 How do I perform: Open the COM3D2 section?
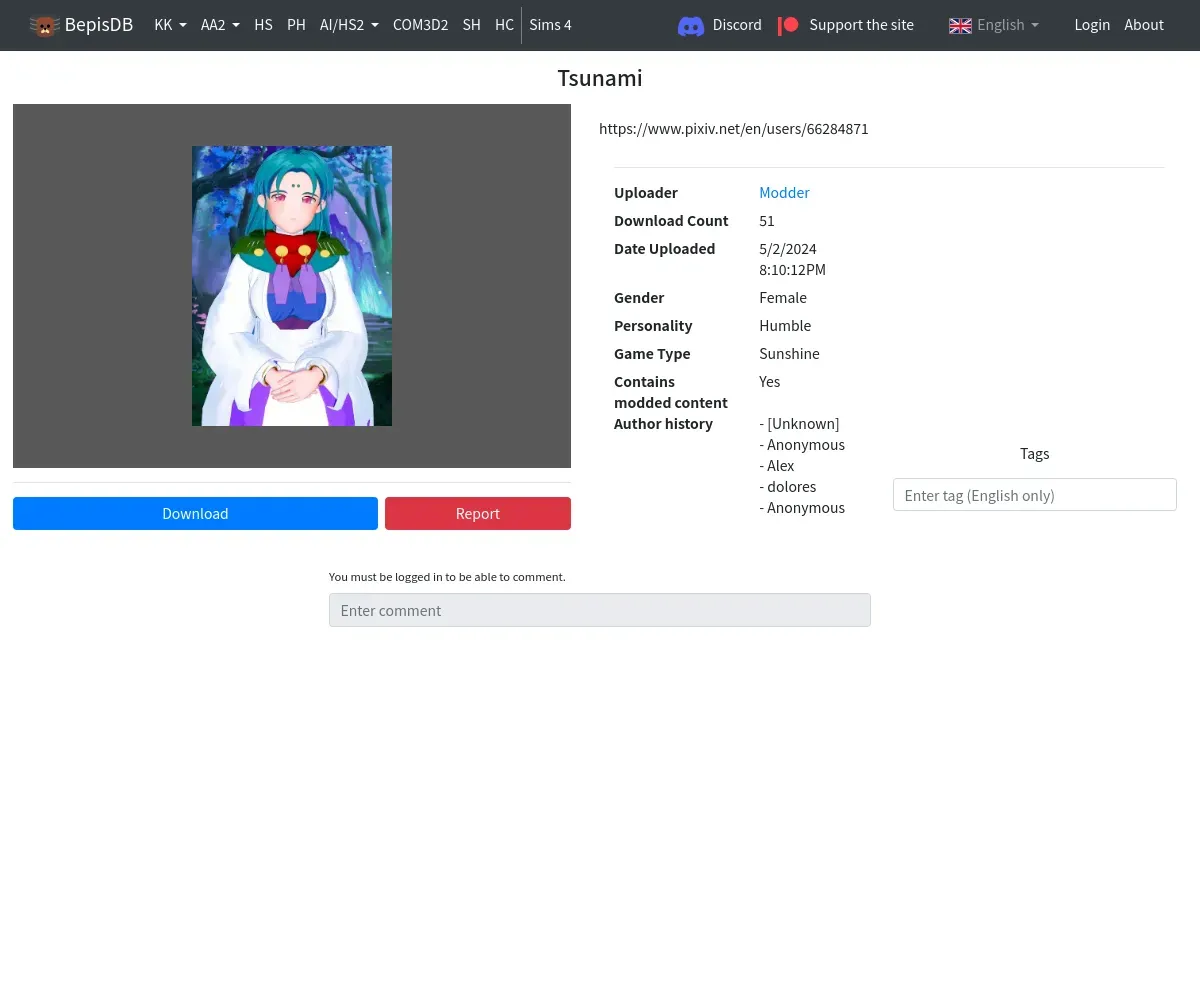(x=420, y=25)
